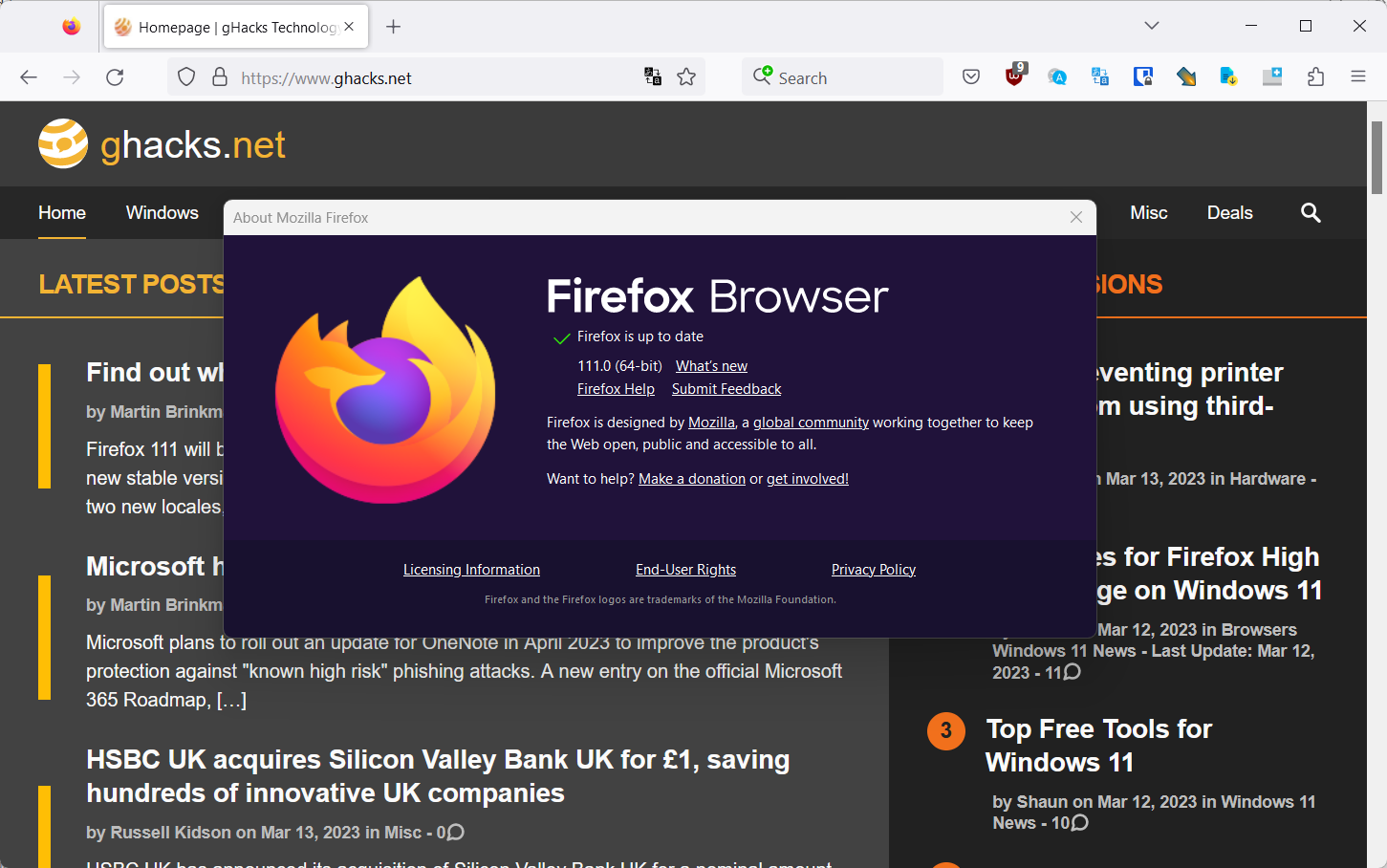Screen dimensions: 1387x868
Task: Click the ghacks.net URL address field
Action: click(x=435, y=77)
